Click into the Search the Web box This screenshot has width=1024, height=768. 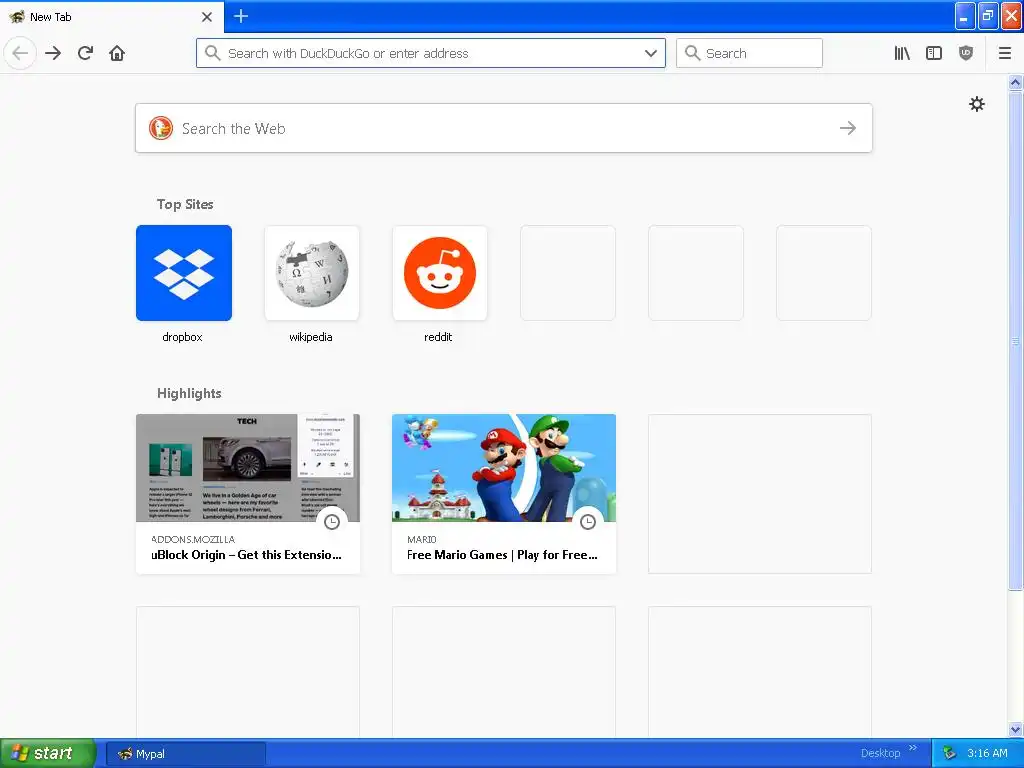[504, 128]
